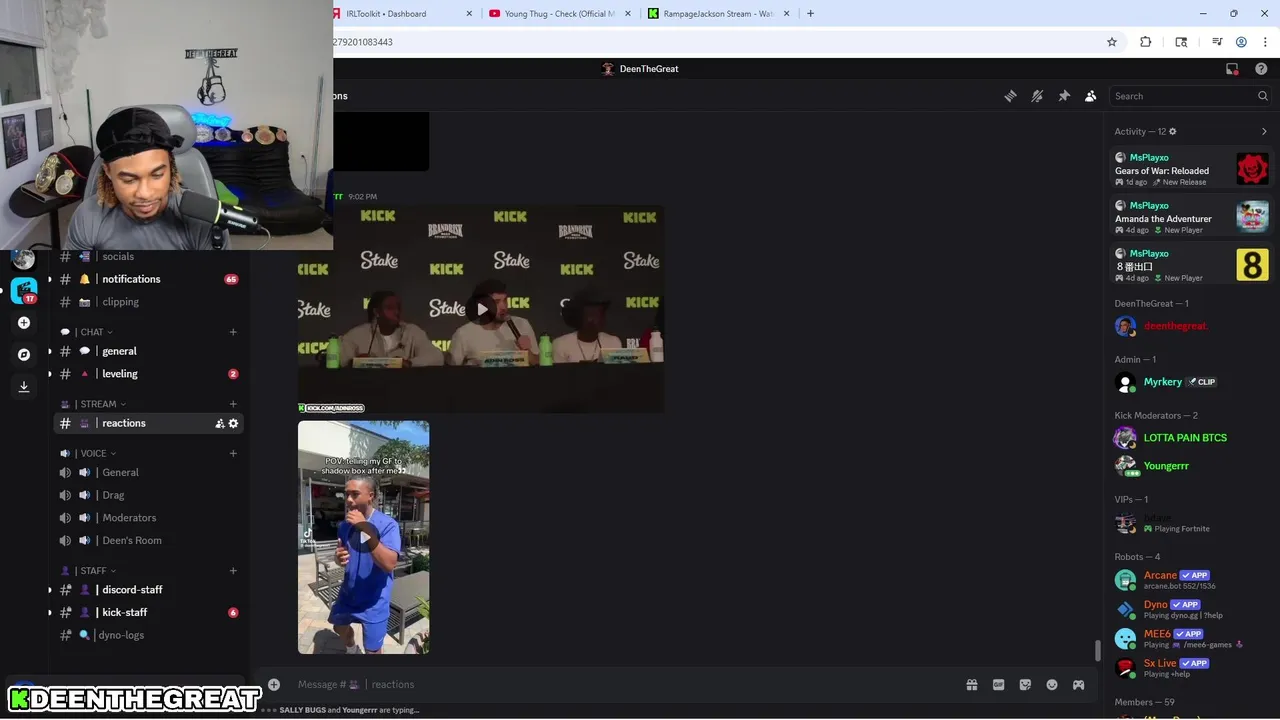Open pinned messages

tap(1064, 96)
